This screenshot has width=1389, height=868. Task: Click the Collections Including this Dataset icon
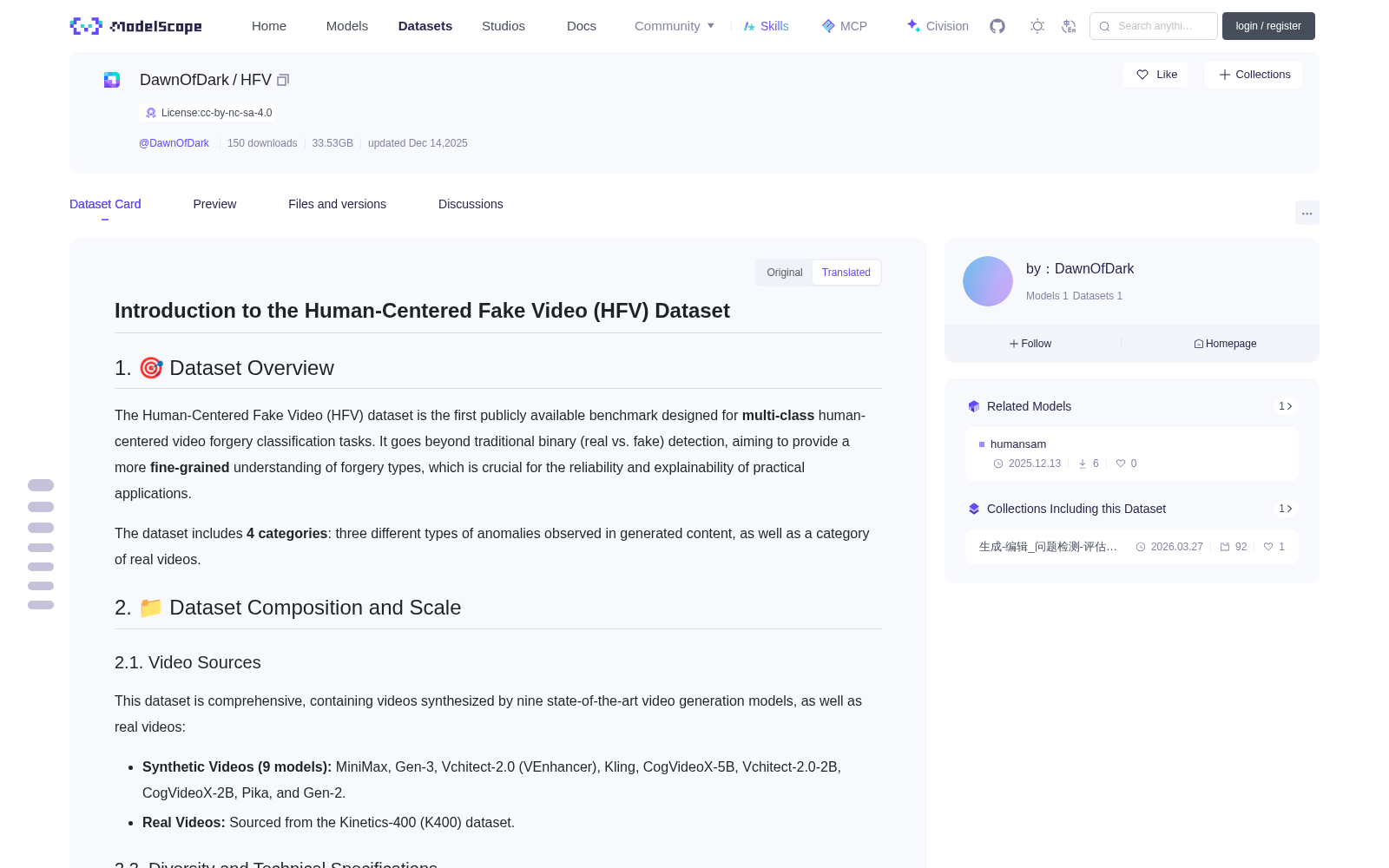[974, 509]
